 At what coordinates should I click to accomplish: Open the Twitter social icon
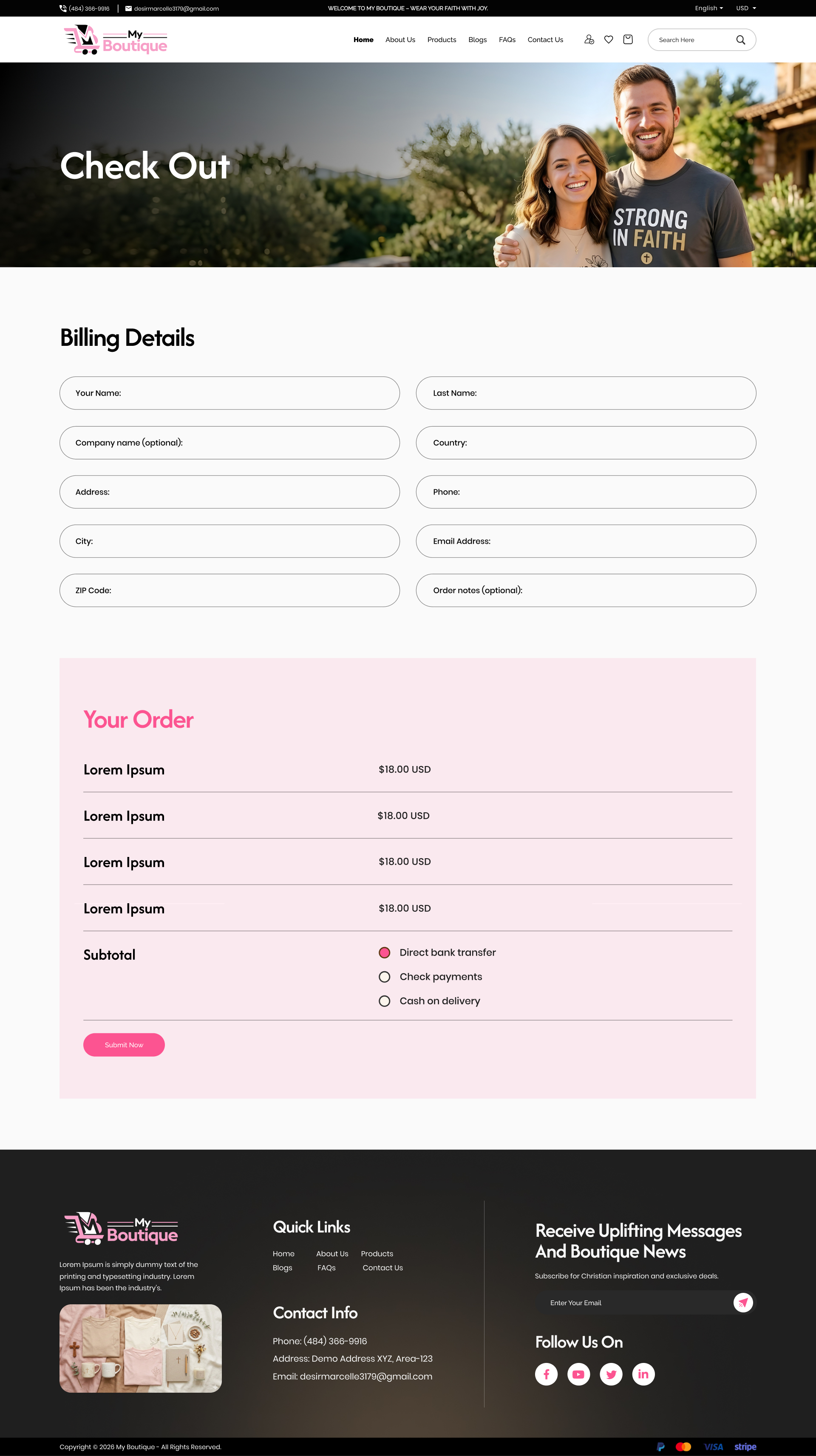tap(611, 1374)
